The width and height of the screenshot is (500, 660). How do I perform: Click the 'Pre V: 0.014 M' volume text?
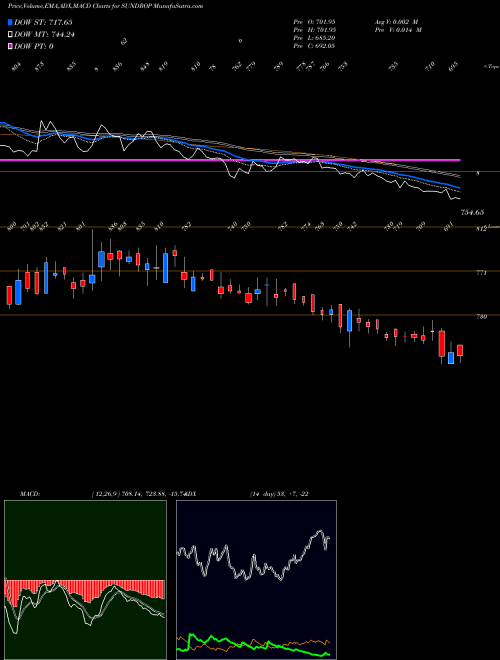(x=397, y=30)
